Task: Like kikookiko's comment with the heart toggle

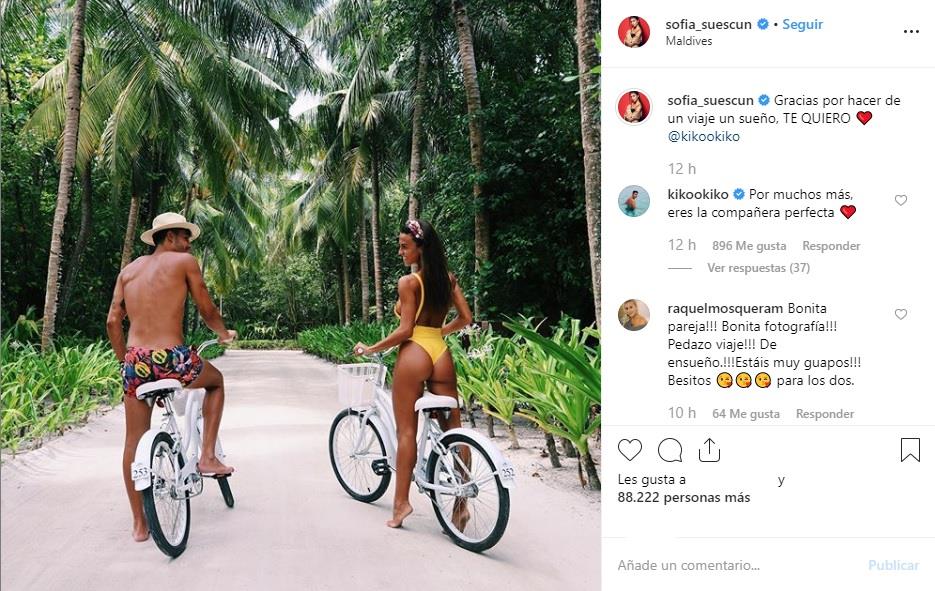Action: tap(901, 199)
